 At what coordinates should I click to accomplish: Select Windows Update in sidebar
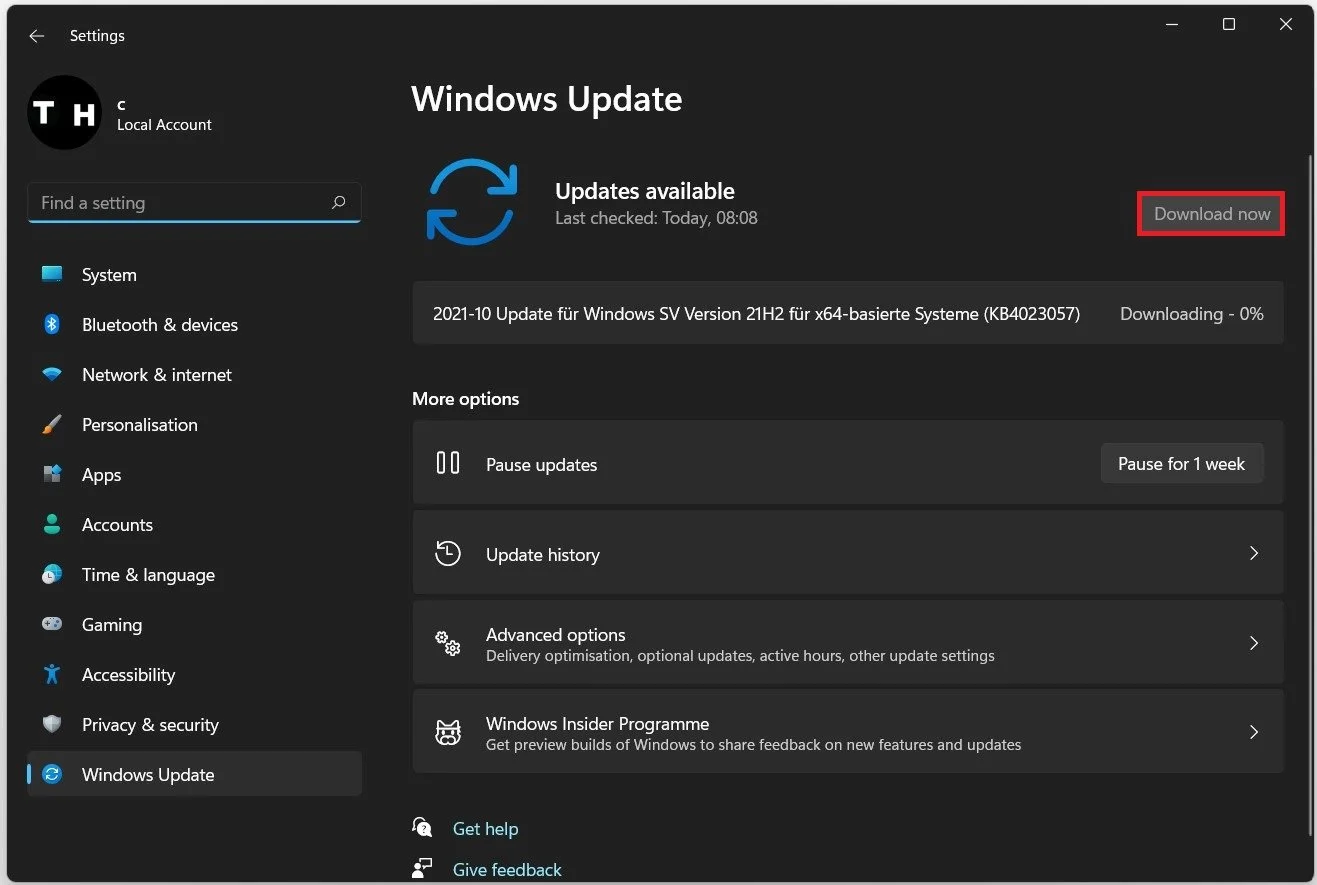tap(195, 774)
